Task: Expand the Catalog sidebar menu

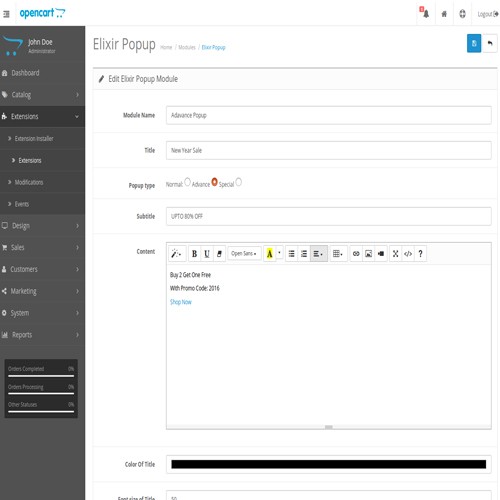Action: click(x=42, y=95)
